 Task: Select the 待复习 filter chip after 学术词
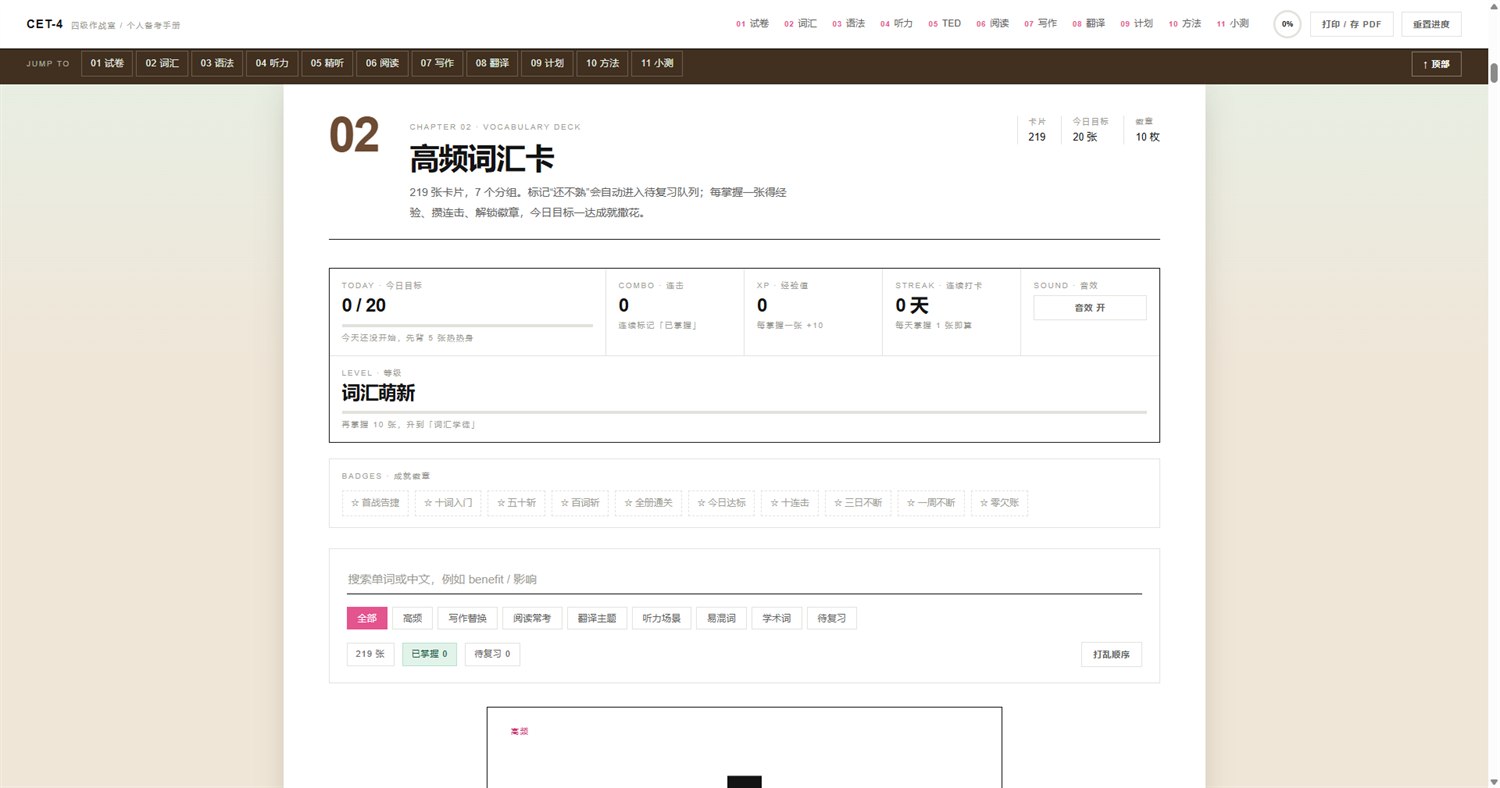(832, 619)
